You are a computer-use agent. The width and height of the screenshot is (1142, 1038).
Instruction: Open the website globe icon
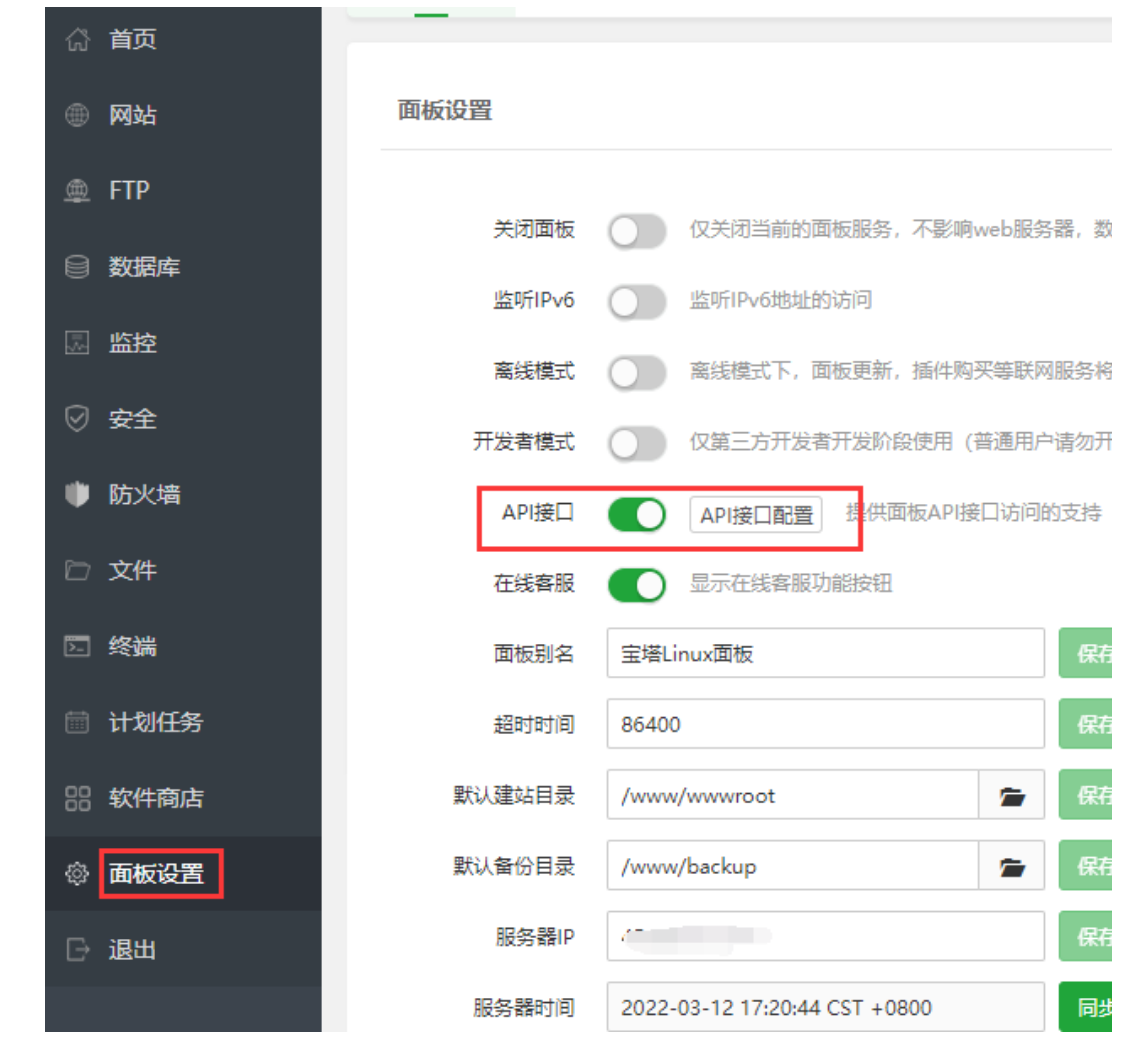[x=77, y=116]
